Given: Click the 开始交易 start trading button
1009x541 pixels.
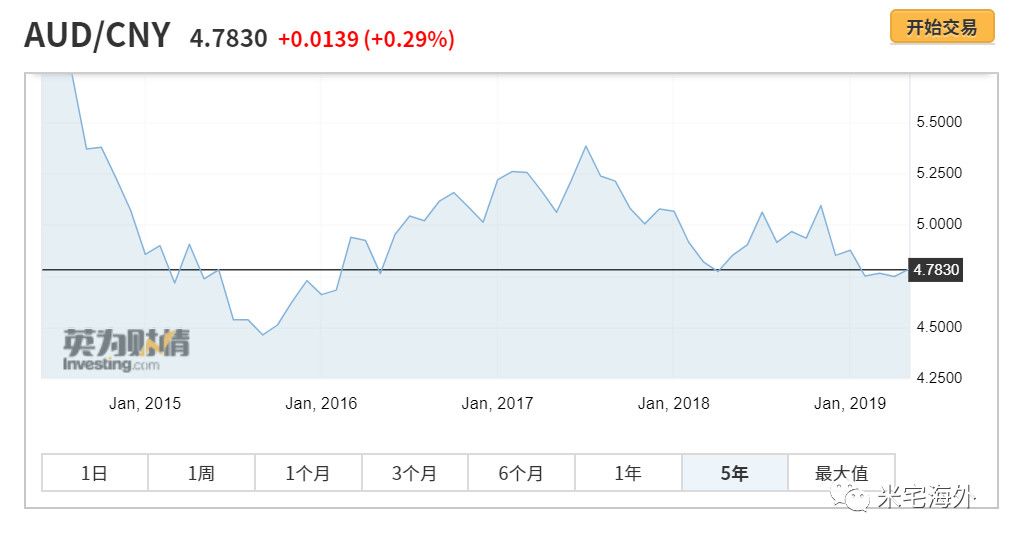Looking at the screenshot, I should click(941, 27).
